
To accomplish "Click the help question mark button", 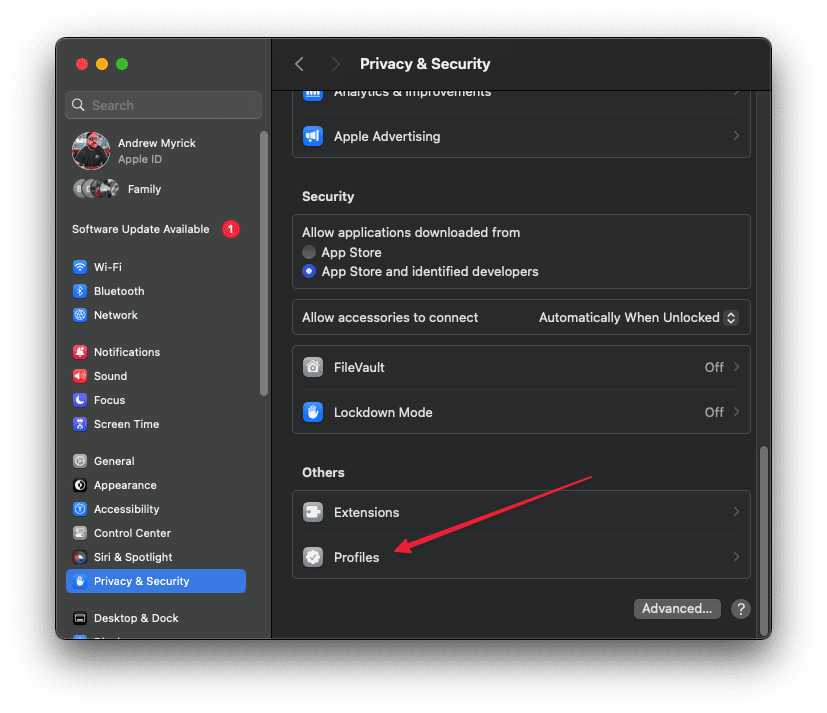I will (x=741, y=609).
